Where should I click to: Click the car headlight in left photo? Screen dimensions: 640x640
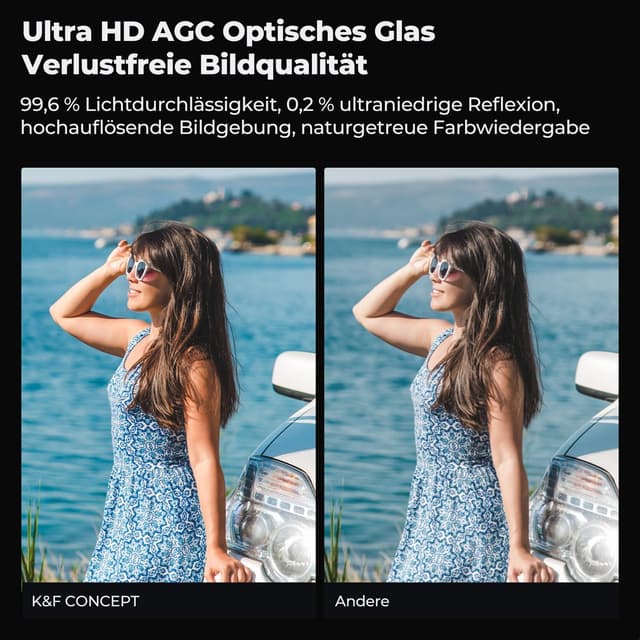click(x=271, y=518)
